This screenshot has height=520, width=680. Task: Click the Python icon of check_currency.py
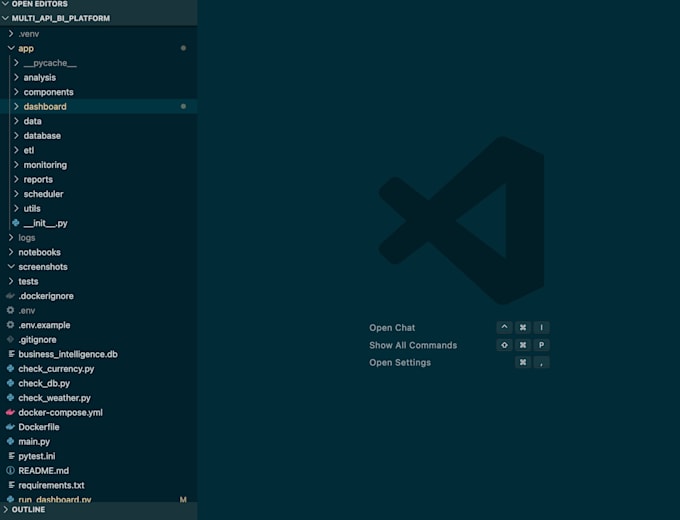click(x=10, y=369)
